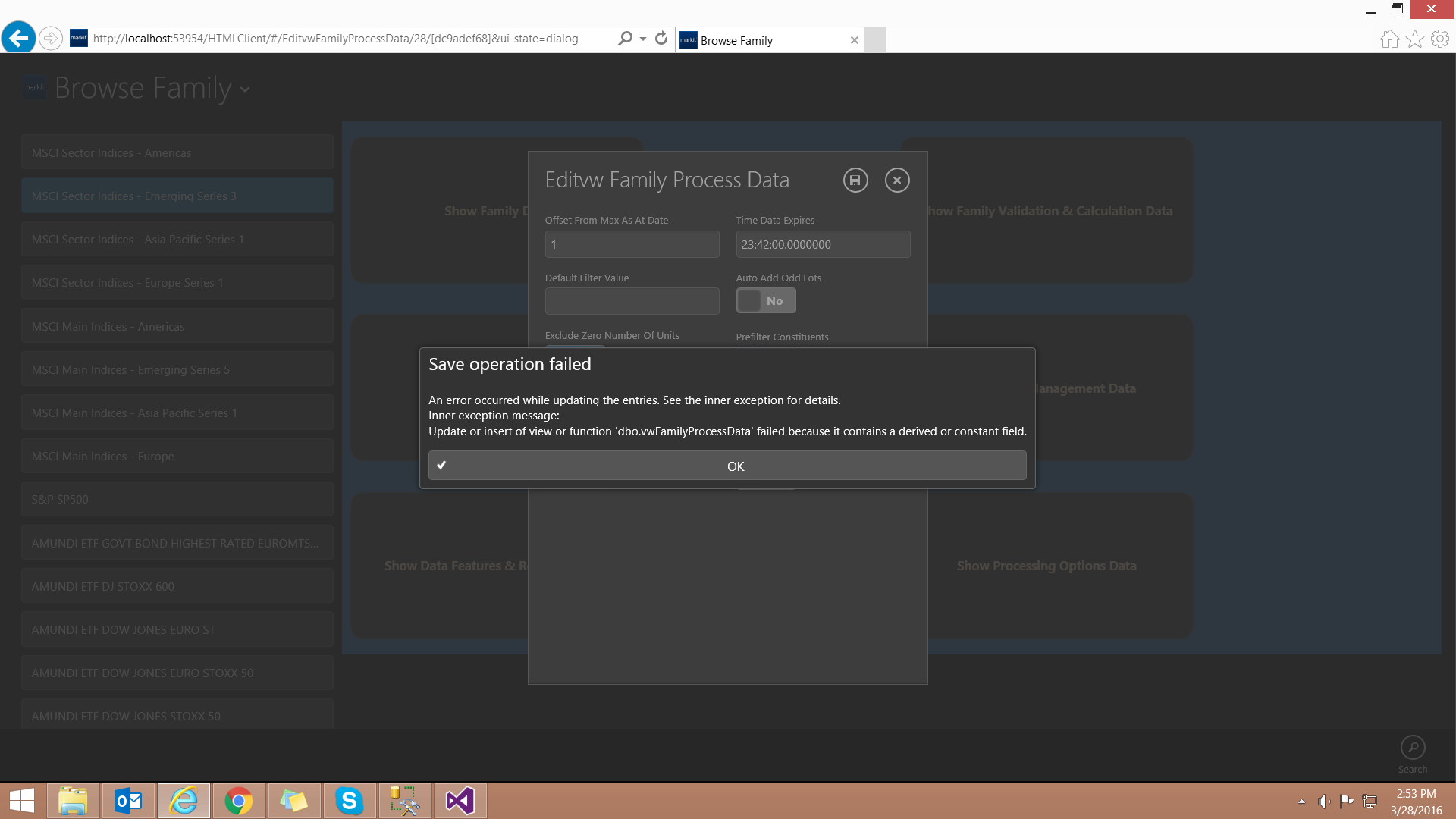Switch to Browse Family browser tab
The image size is (1456, 819).
tap(769, 40)
